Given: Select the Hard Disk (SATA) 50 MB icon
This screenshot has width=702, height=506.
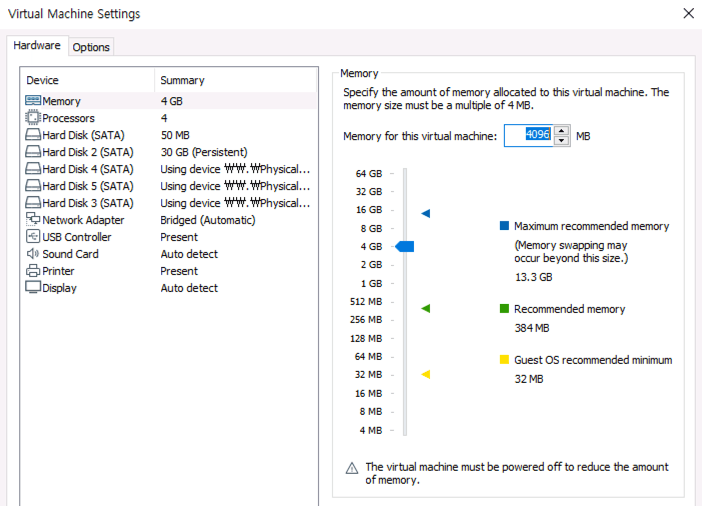Looking at the screenshot, I should click(x=33, y=135).
